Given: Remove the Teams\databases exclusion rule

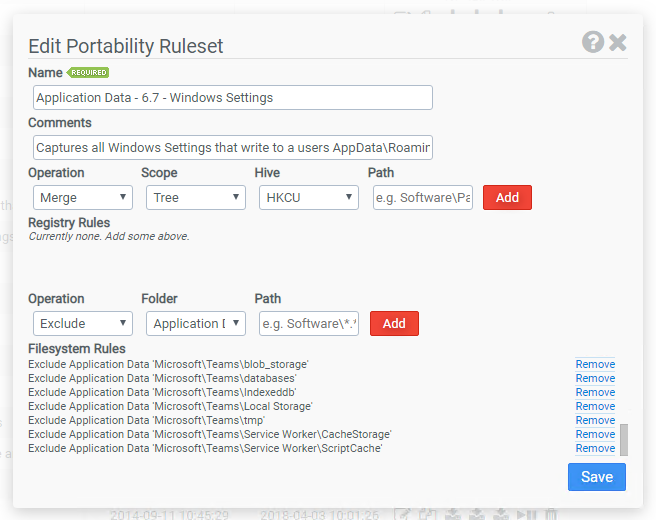Looking at the screenshot, I should 595,378.
